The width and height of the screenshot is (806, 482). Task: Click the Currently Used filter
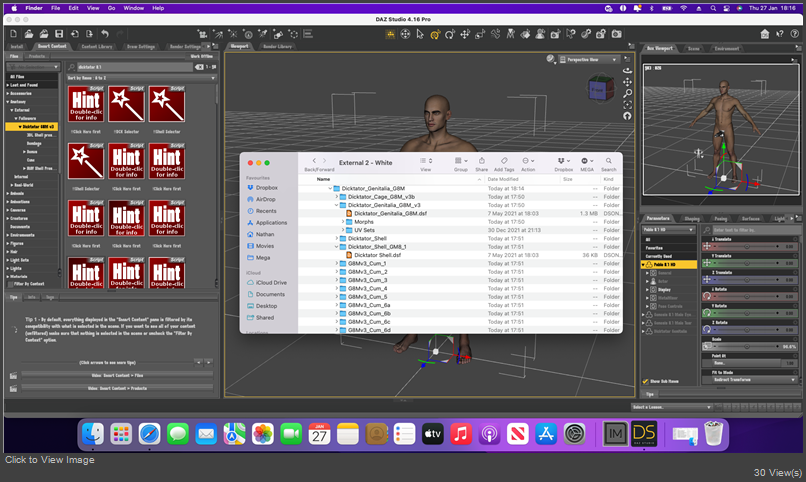(668, 256)
